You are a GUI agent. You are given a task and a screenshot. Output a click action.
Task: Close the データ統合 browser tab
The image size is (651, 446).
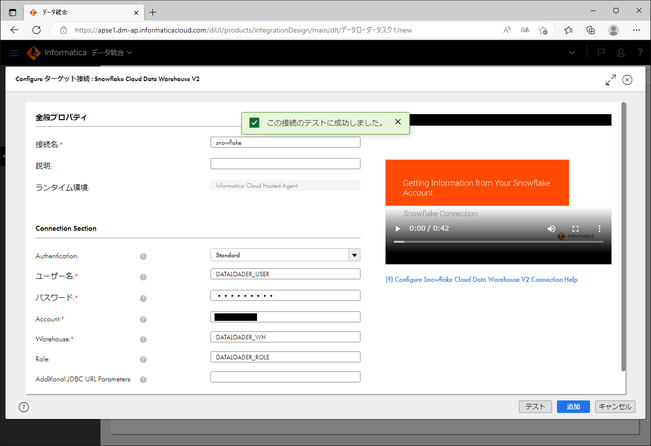tap(136, 12)
